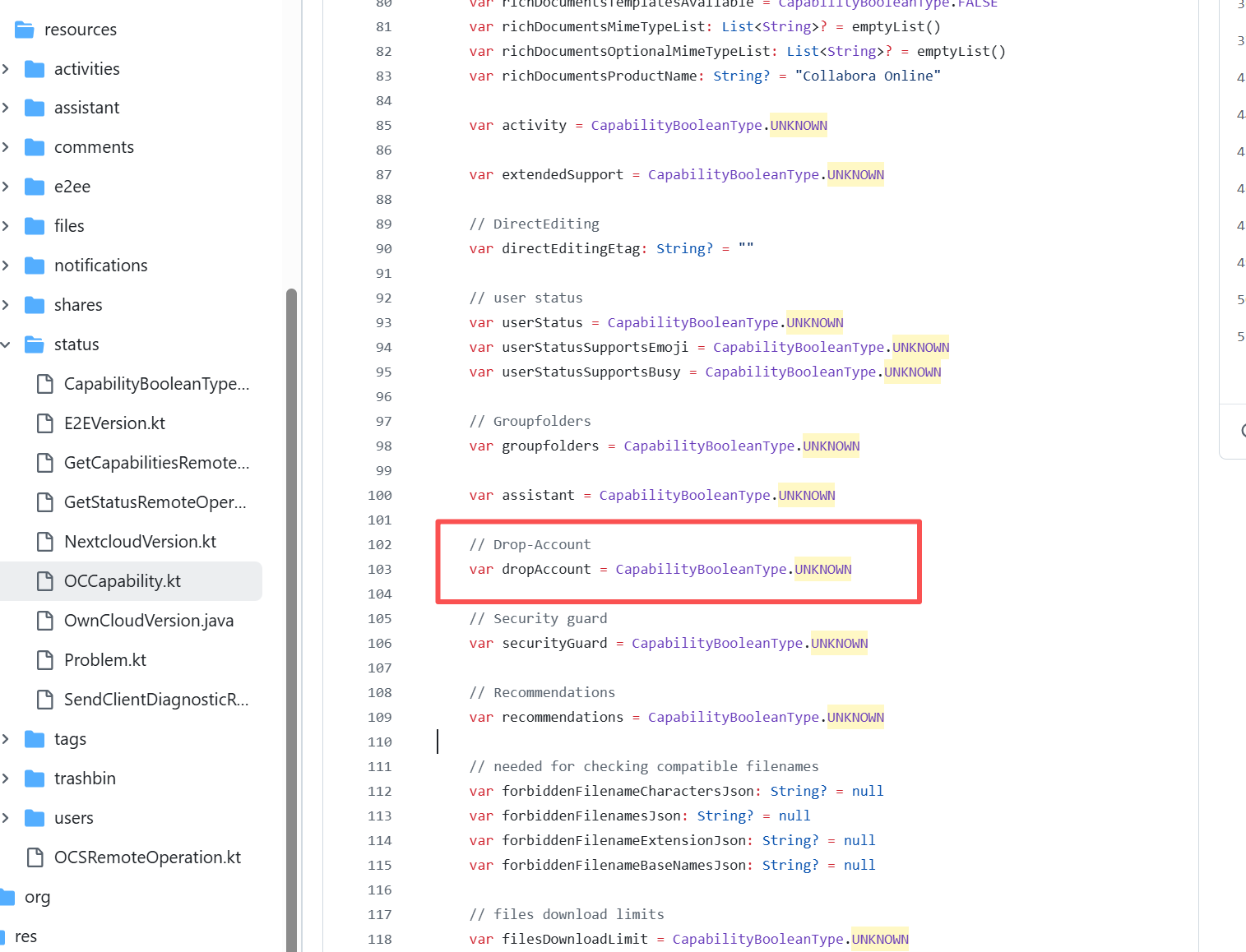Click the OCSRemoteOperation.kt file icon
Viewport: 1246px width, 952px height.
pos(35,857)
